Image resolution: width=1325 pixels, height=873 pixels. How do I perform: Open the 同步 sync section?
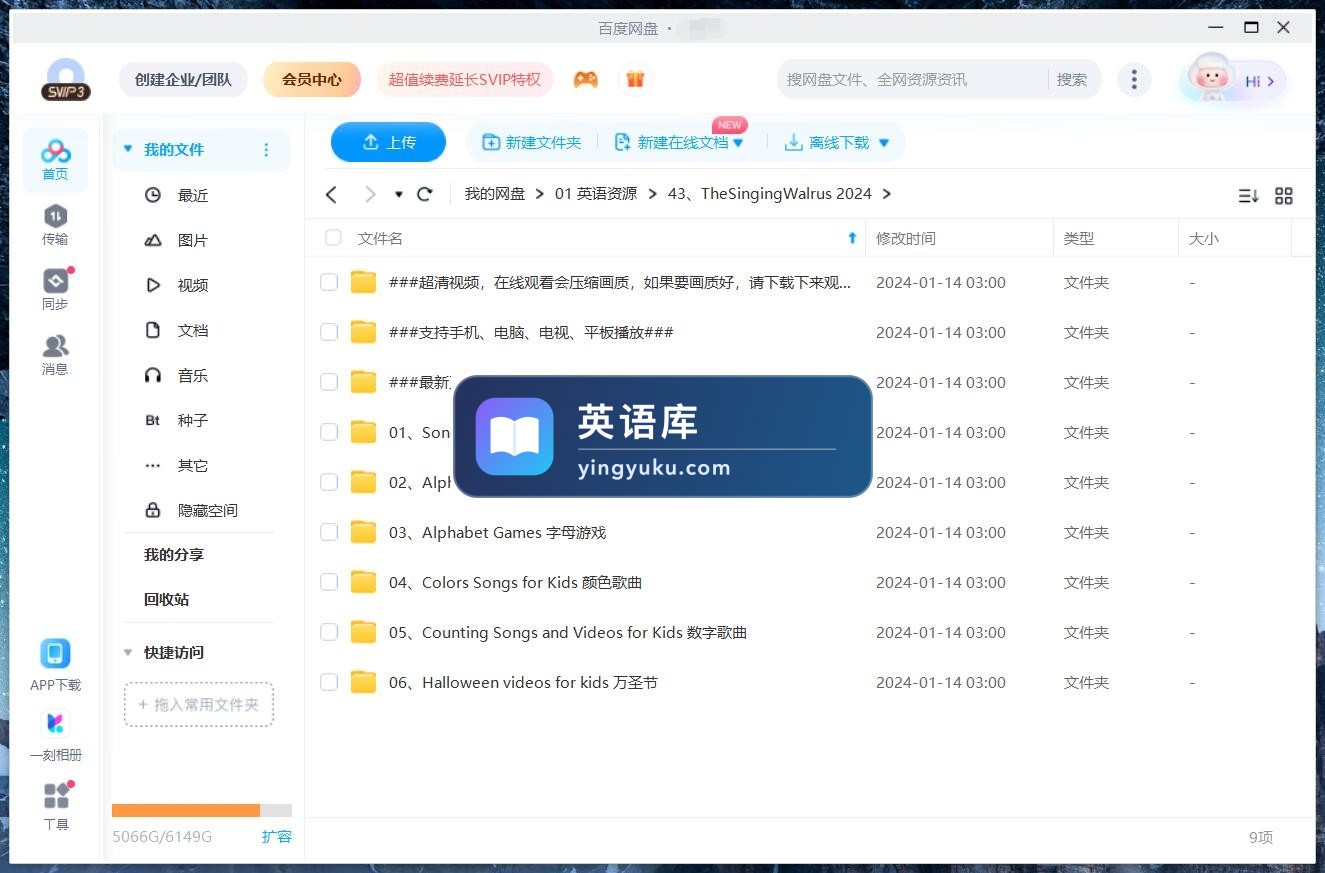(x=55, y=290)
